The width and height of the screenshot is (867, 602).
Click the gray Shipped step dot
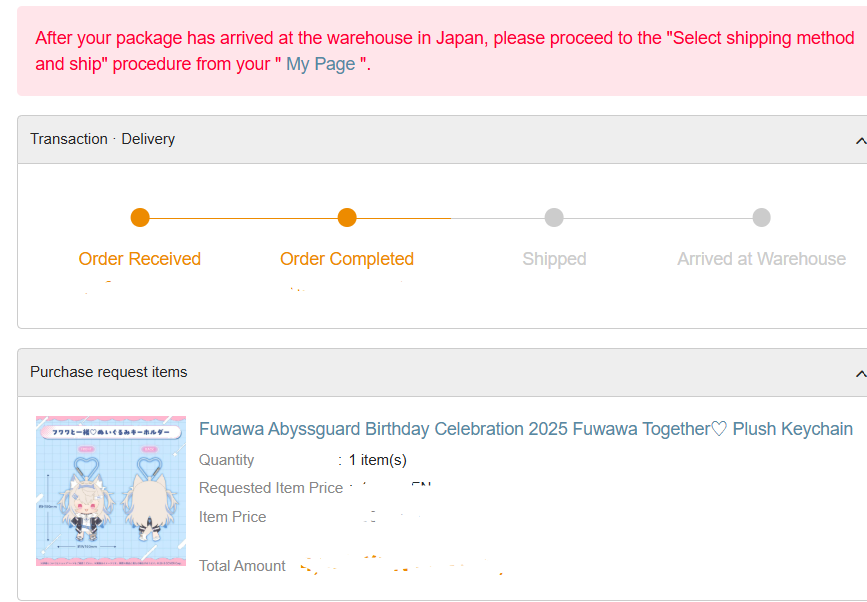[x=554, y=217]
